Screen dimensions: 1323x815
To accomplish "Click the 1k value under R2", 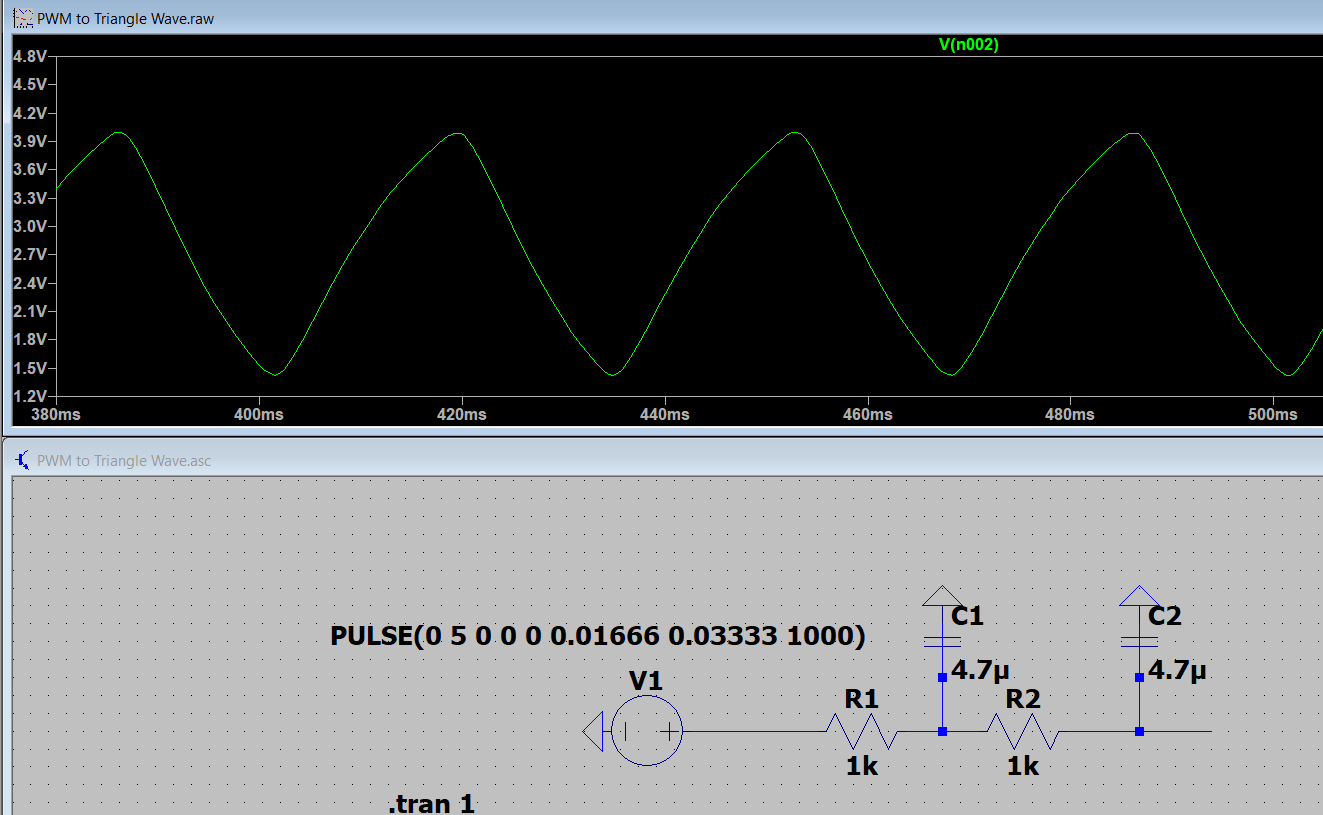I will click(1023, 766).
